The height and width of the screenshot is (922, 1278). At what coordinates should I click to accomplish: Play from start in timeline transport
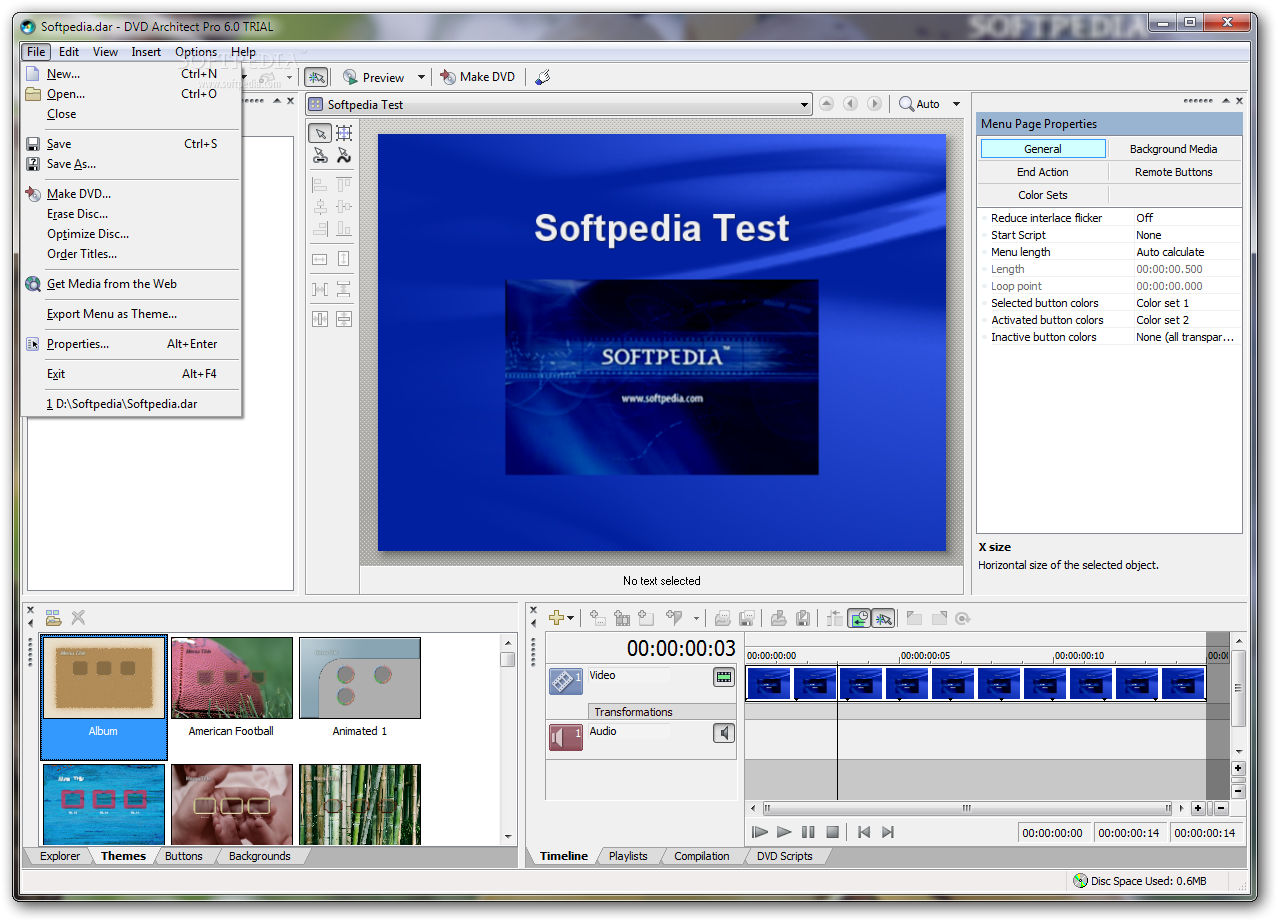[x=760, y=832]
